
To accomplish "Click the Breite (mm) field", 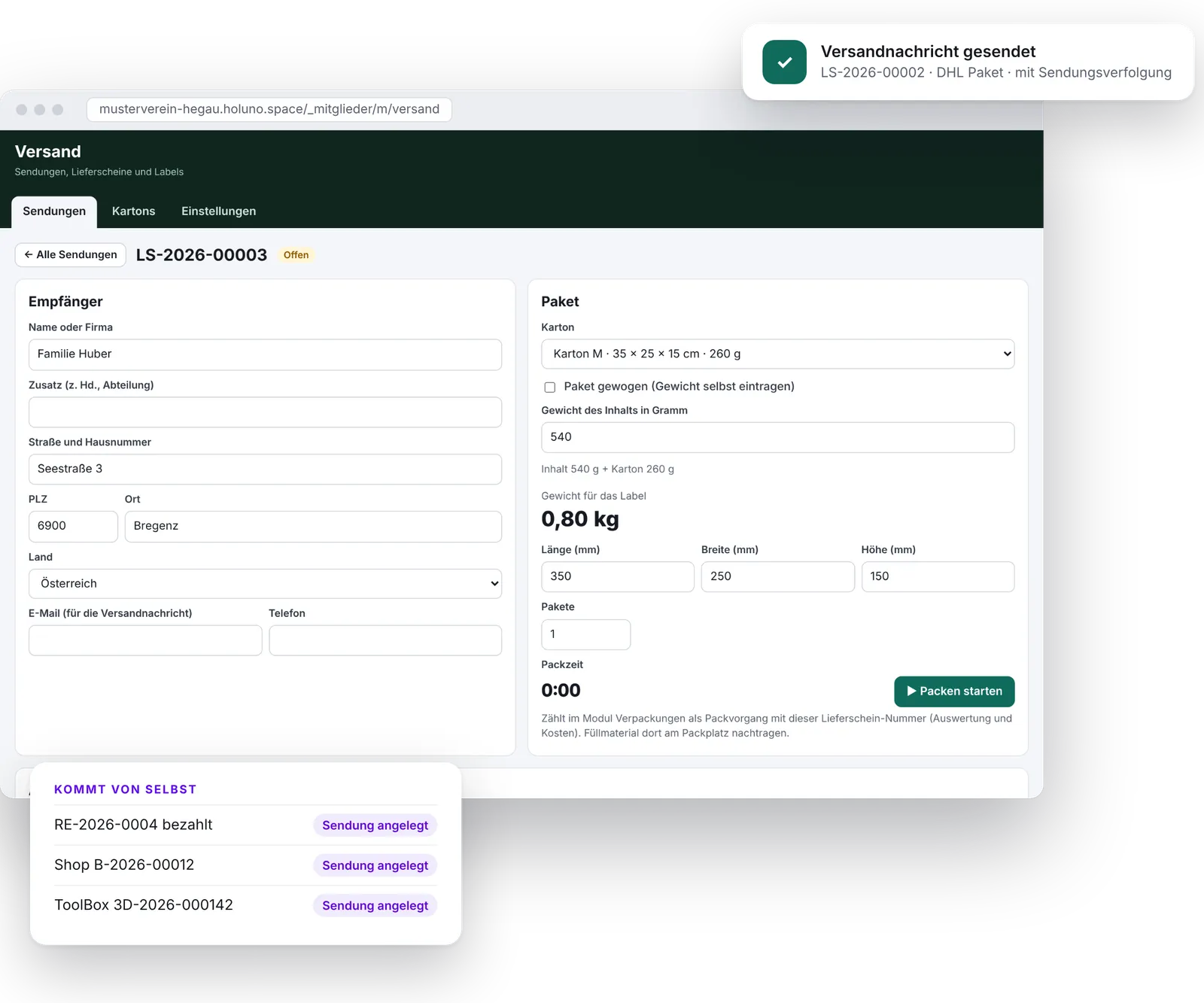I will [777, 576].
